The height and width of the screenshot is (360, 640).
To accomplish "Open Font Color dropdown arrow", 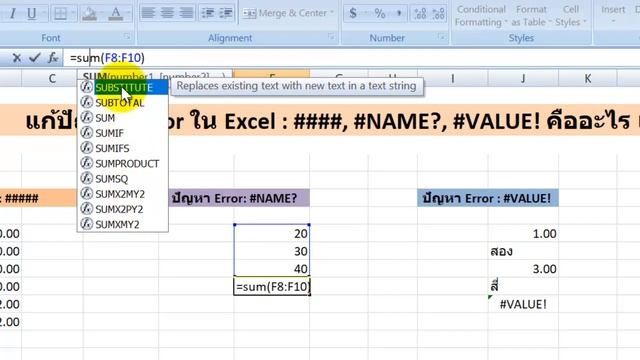I will pos(127,14).
